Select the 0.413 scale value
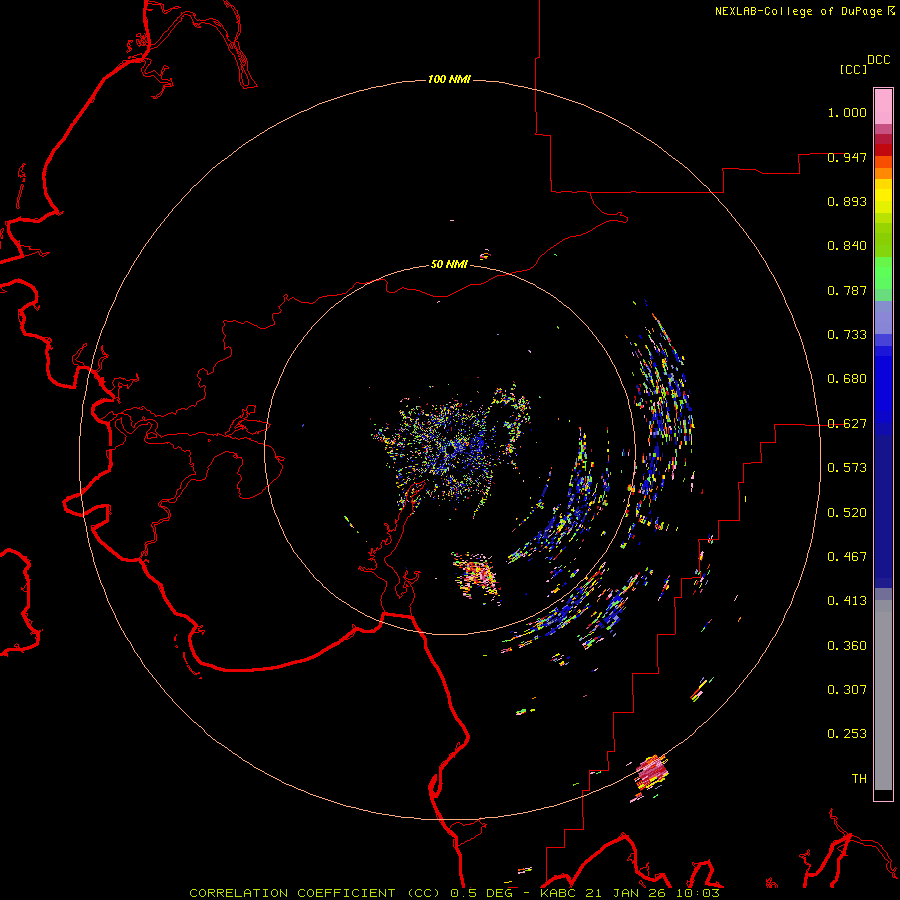 pos(847,601)
